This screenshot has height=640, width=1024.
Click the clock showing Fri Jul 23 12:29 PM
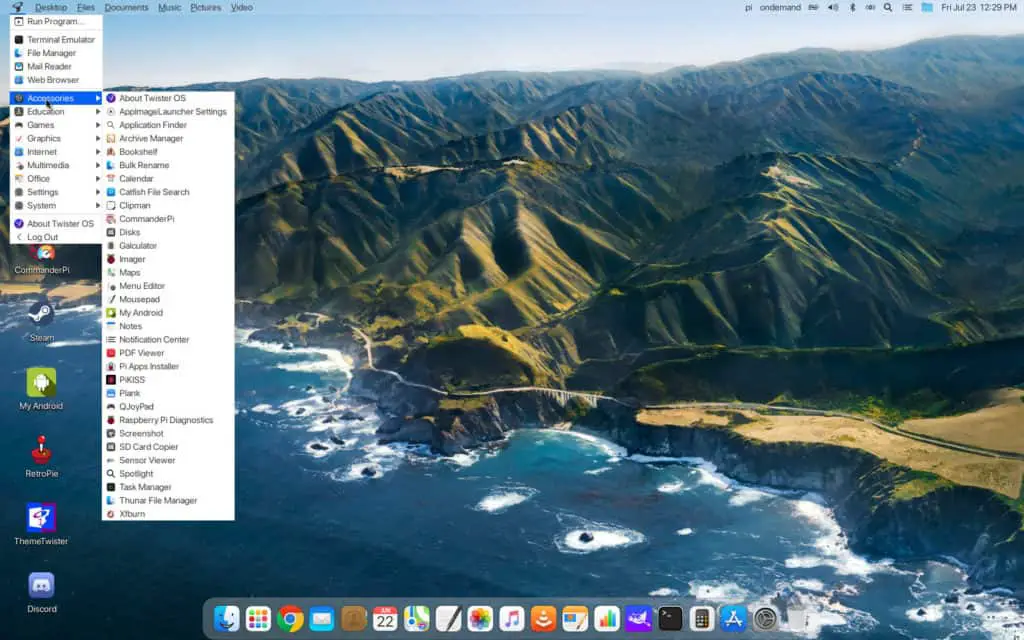[978, 7]
